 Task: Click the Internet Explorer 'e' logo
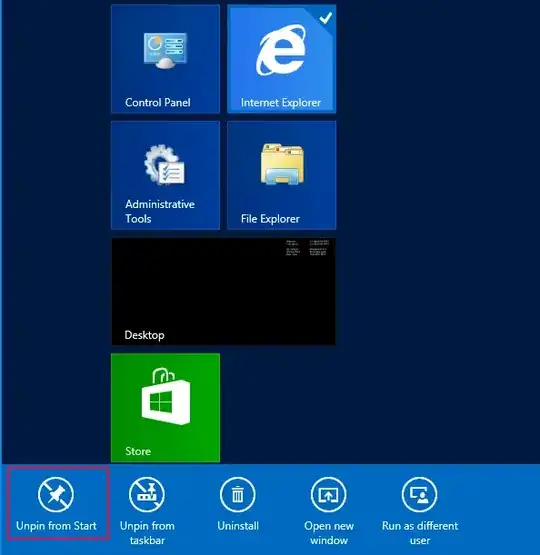point(281,50)
